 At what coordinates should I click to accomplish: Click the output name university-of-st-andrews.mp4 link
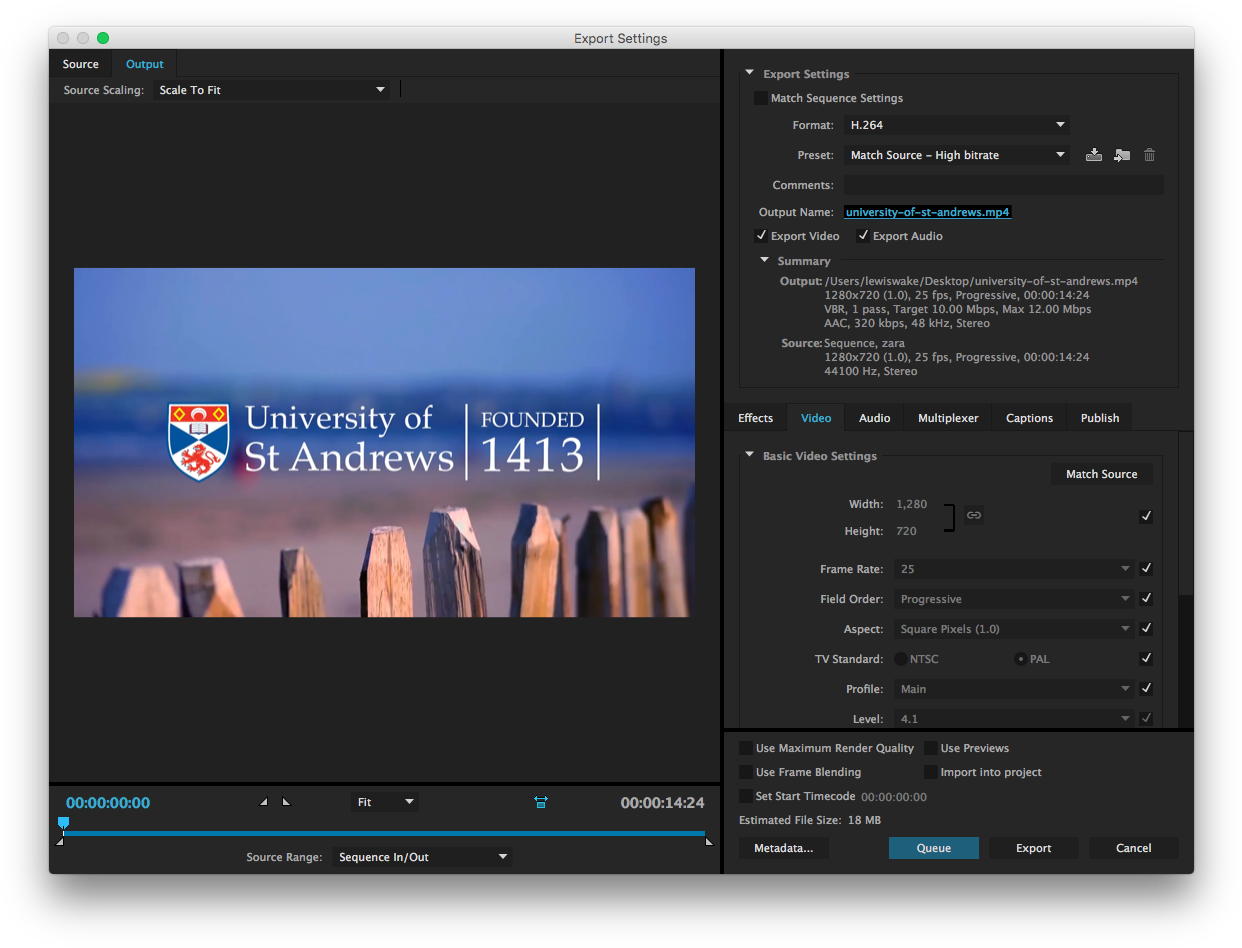point(928,212)
